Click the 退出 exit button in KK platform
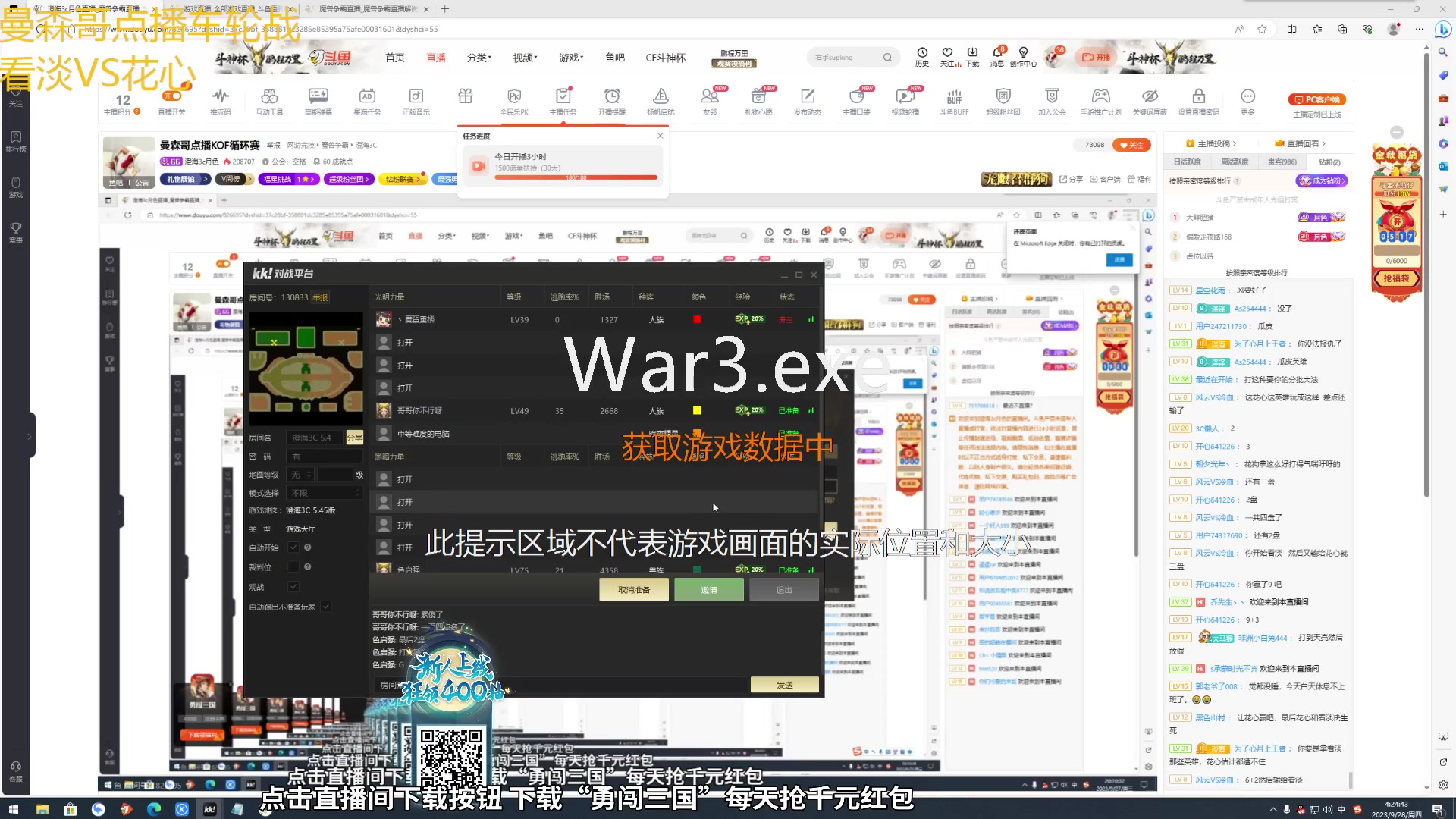 point(784,590)
